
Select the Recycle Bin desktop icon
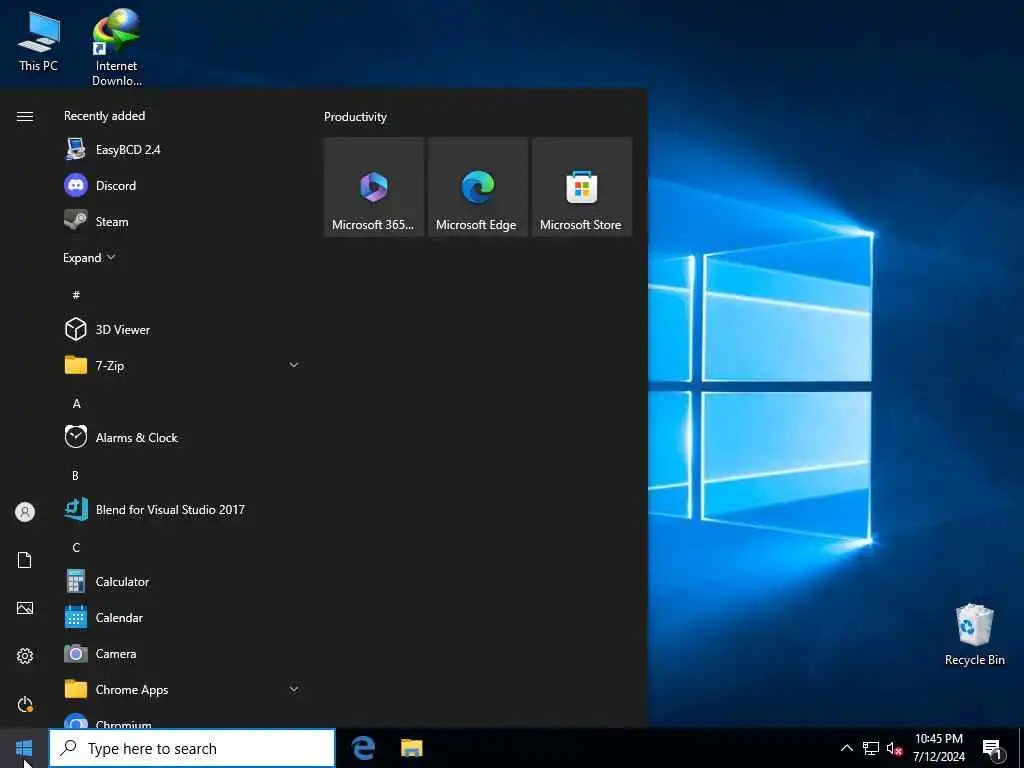(974, 635)
